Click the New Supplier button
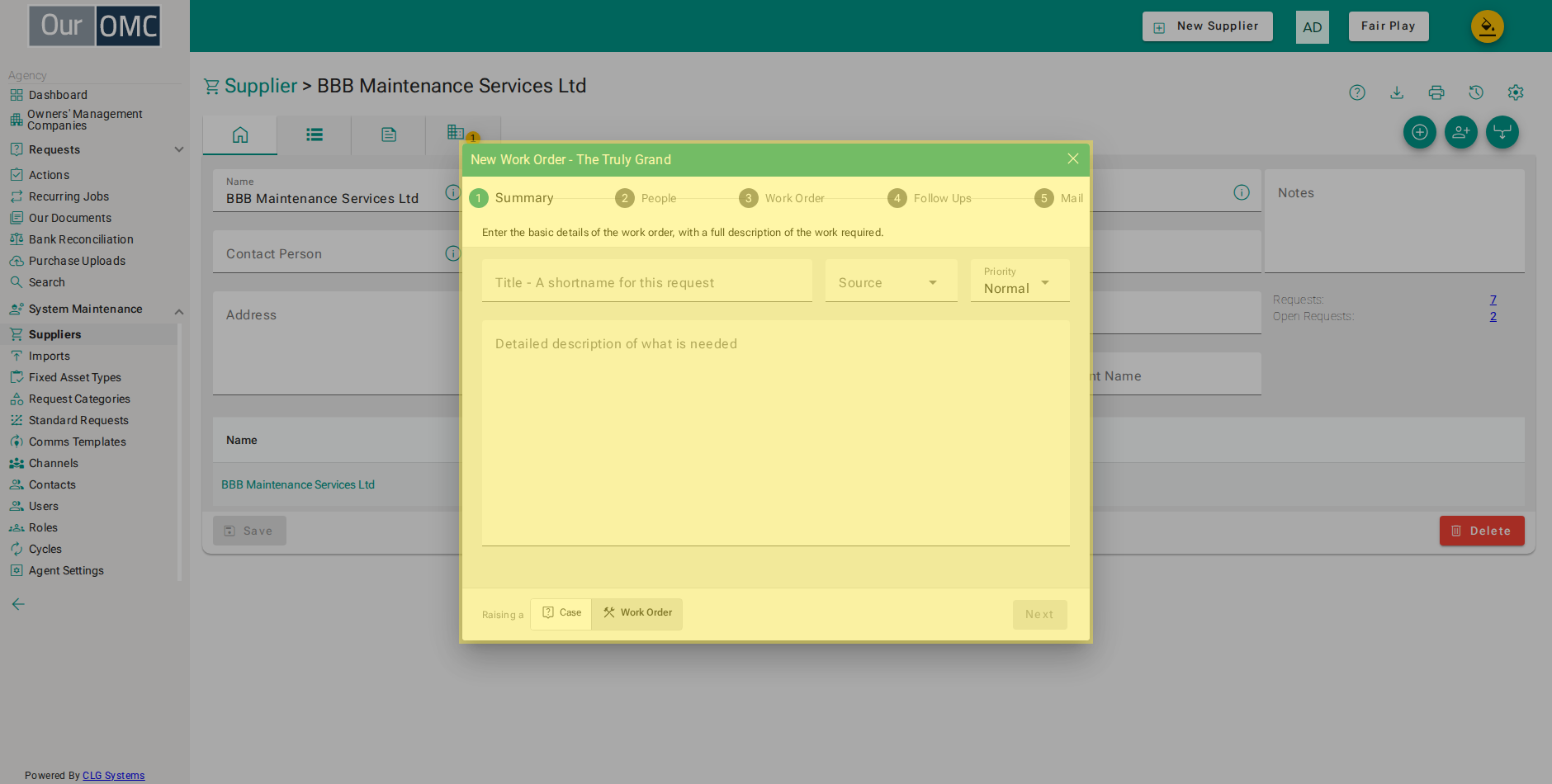 [1208, 26]
